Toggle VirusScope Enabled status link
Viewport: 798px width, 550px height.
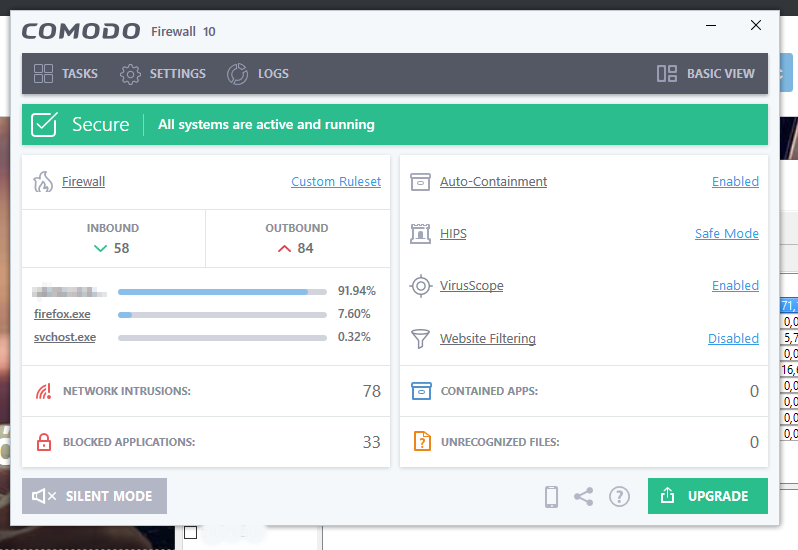(x=735, y=286)
